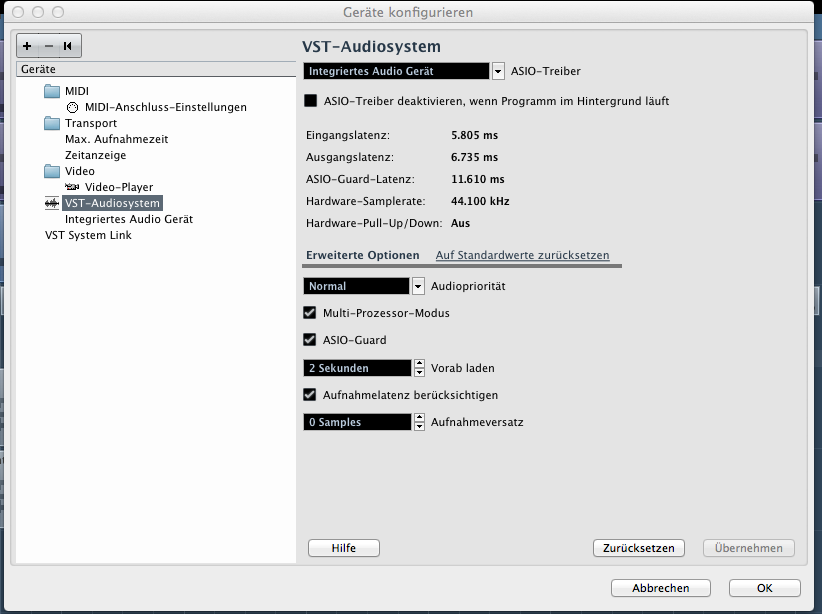822x614 pixels.
Task: Click the Video folder icon
Action: pyautogui.click(x=53, y=171)
